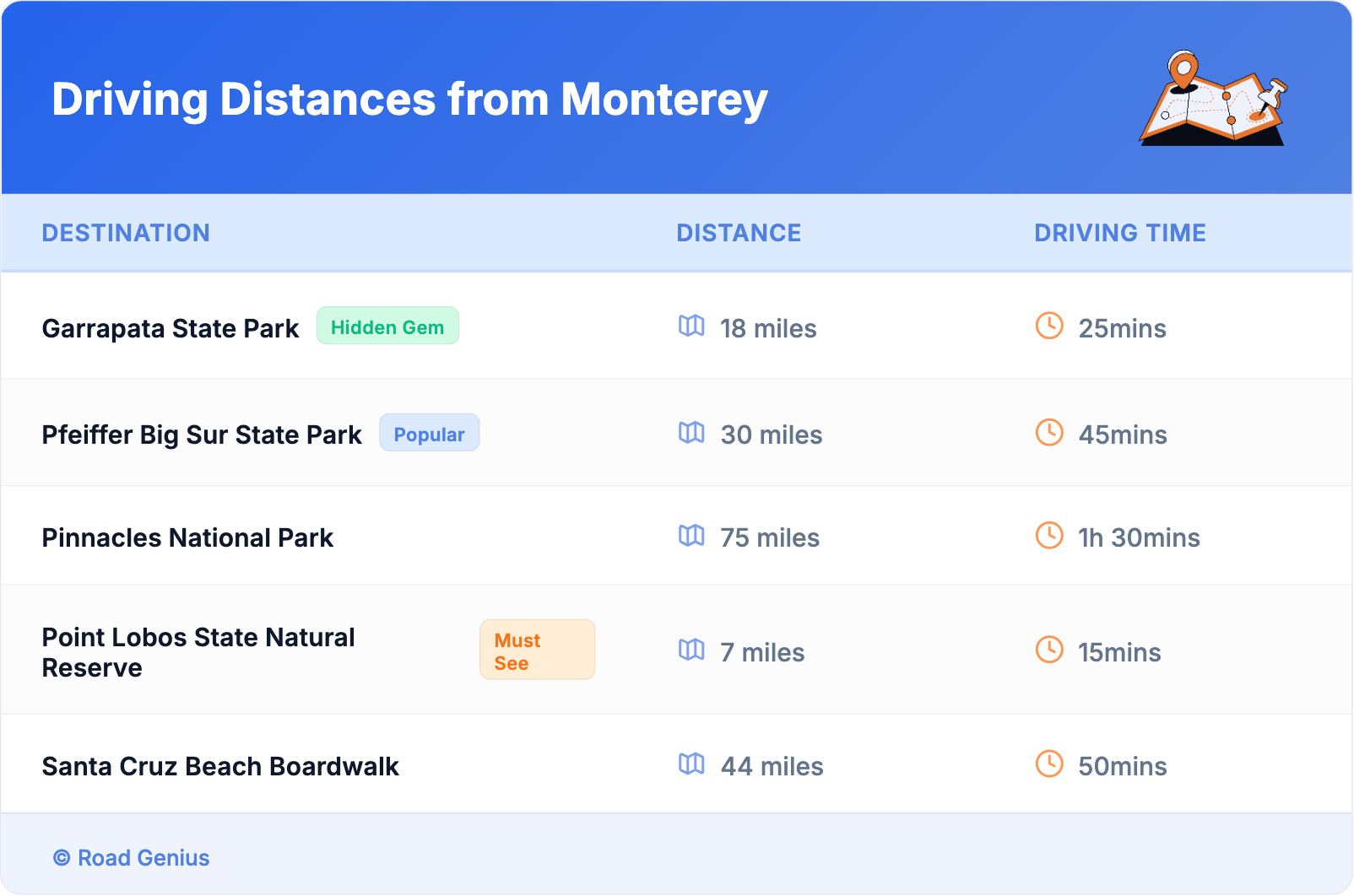The image size is (1354, 896).
Task: Click the clock icon beside 50mins
Action: click(x=1049, y=764)
